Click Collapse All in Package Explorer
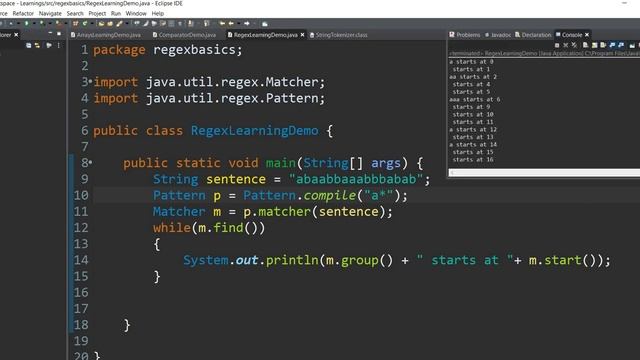The image size is (640, 360). 28,45
